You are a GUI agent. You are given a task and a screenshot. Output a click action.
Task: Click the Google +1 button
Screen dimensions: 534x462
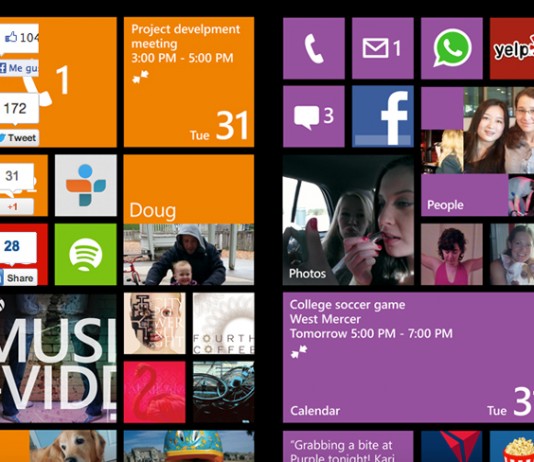(x=16, y=207)
